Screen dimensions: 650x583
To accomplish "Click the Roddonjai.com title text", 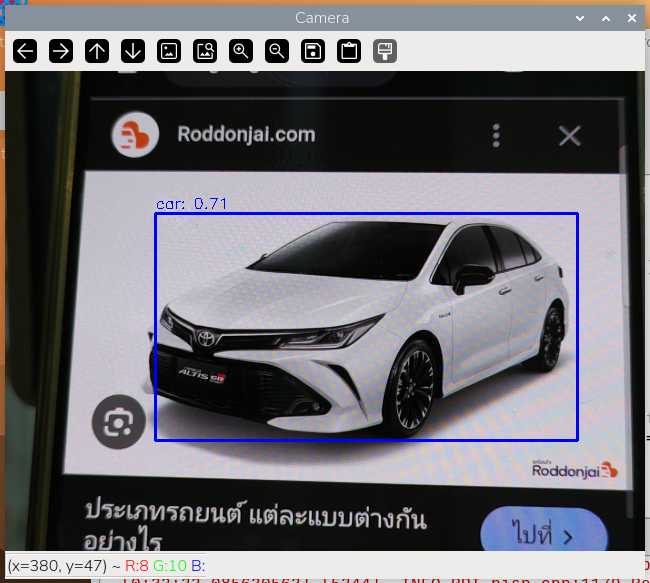I will pos(245,134).
